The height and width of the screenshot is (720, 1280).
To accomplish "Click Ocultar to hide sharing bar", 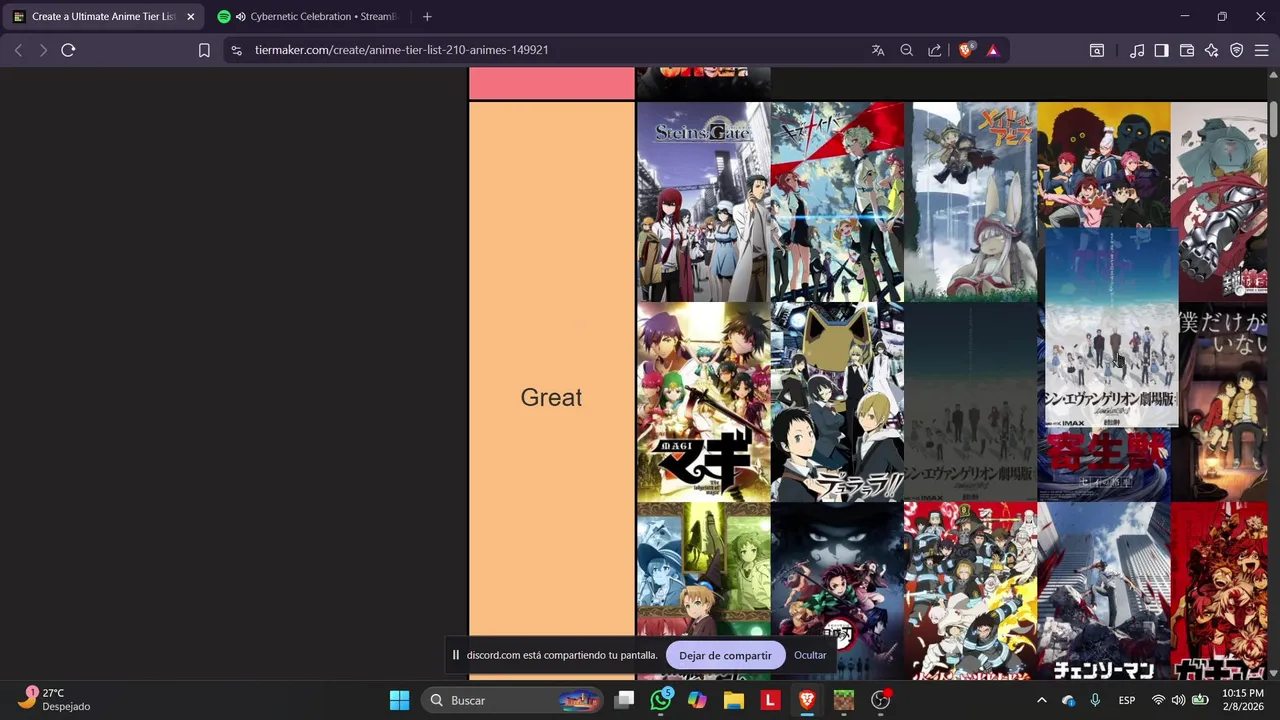I will coord(810,655).
